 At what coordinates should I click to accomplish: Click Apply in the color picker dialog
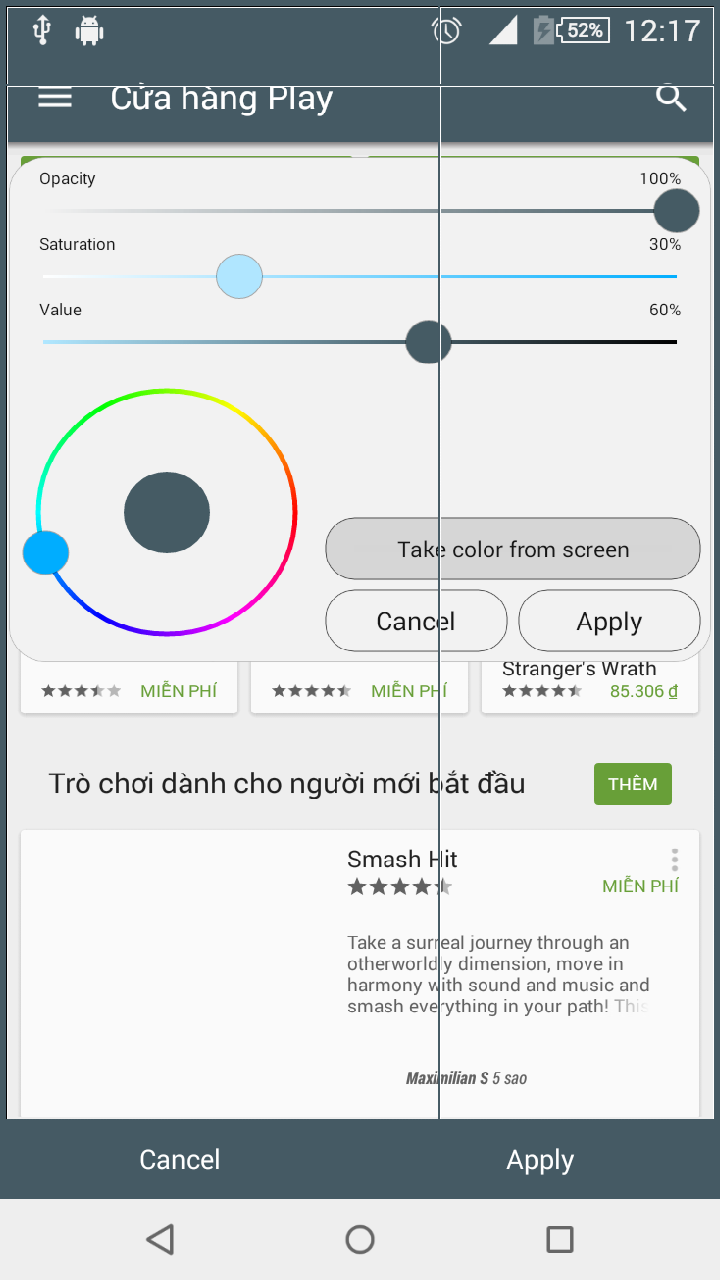pyautogui.click(x=609, y=621)
